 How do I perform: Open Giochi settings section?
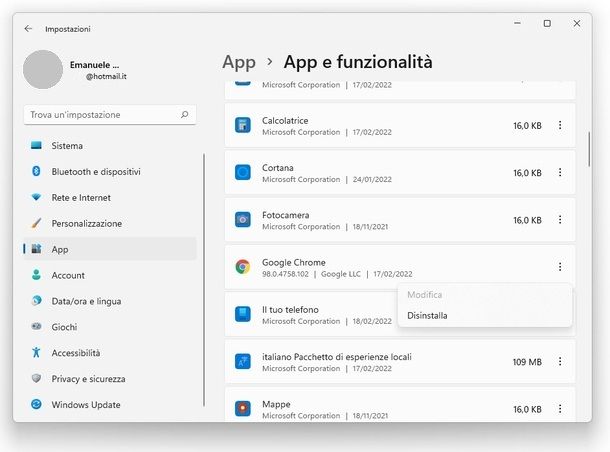[x=110, y=327]
